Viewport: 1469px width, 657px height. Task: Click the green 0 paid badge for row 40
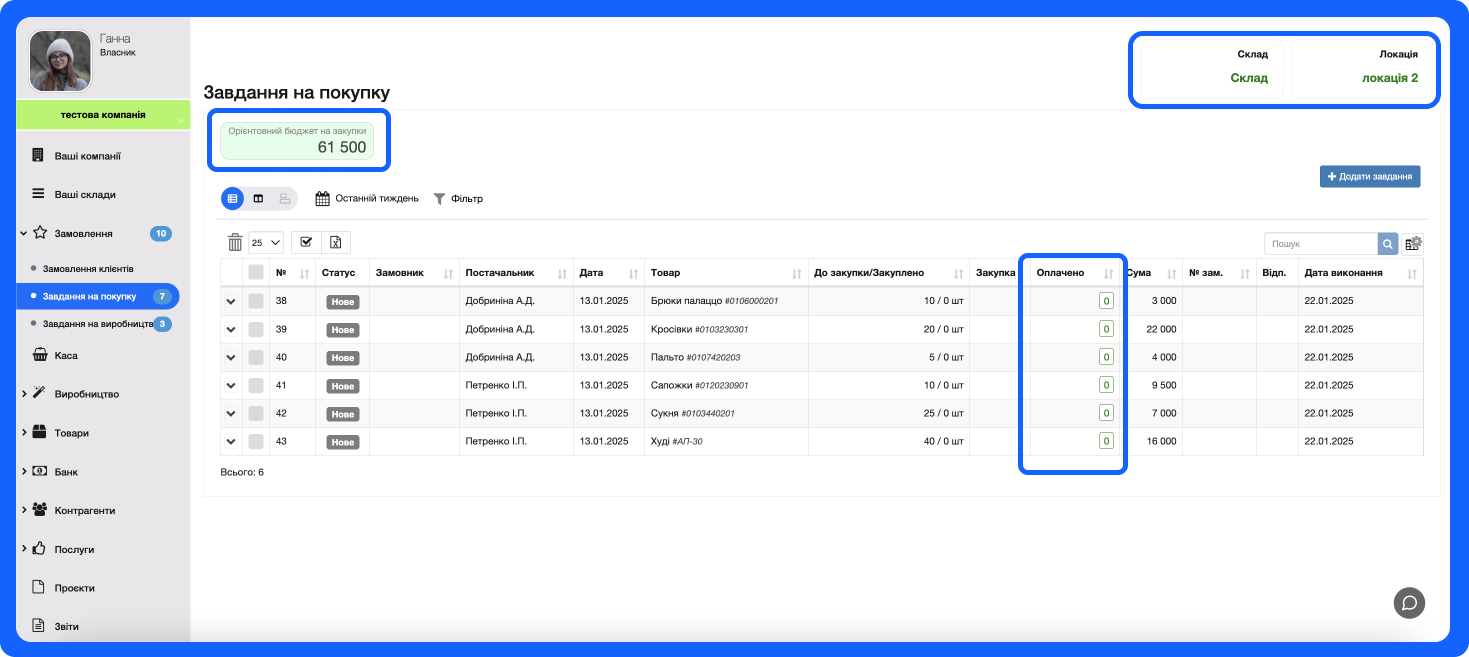click(1106, 357)
